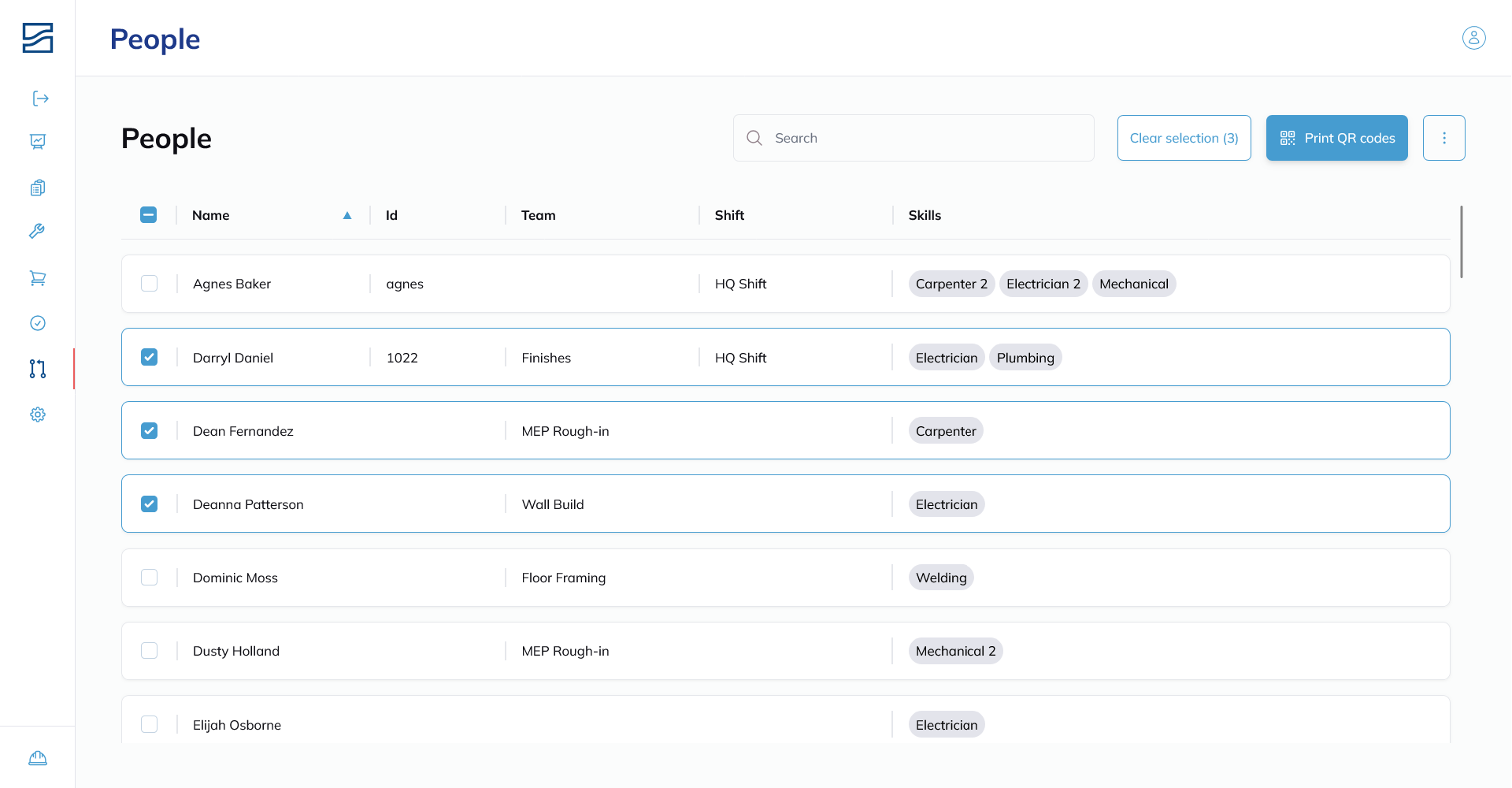1512x788 pixels.
Task: Click the sign-out arrow icon in sidebar
Action: click(40, 98)
